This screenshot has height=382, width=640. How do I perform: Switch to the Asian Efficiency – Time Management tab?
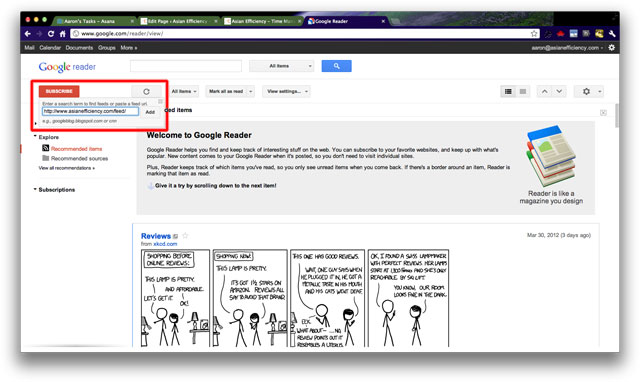262,21
